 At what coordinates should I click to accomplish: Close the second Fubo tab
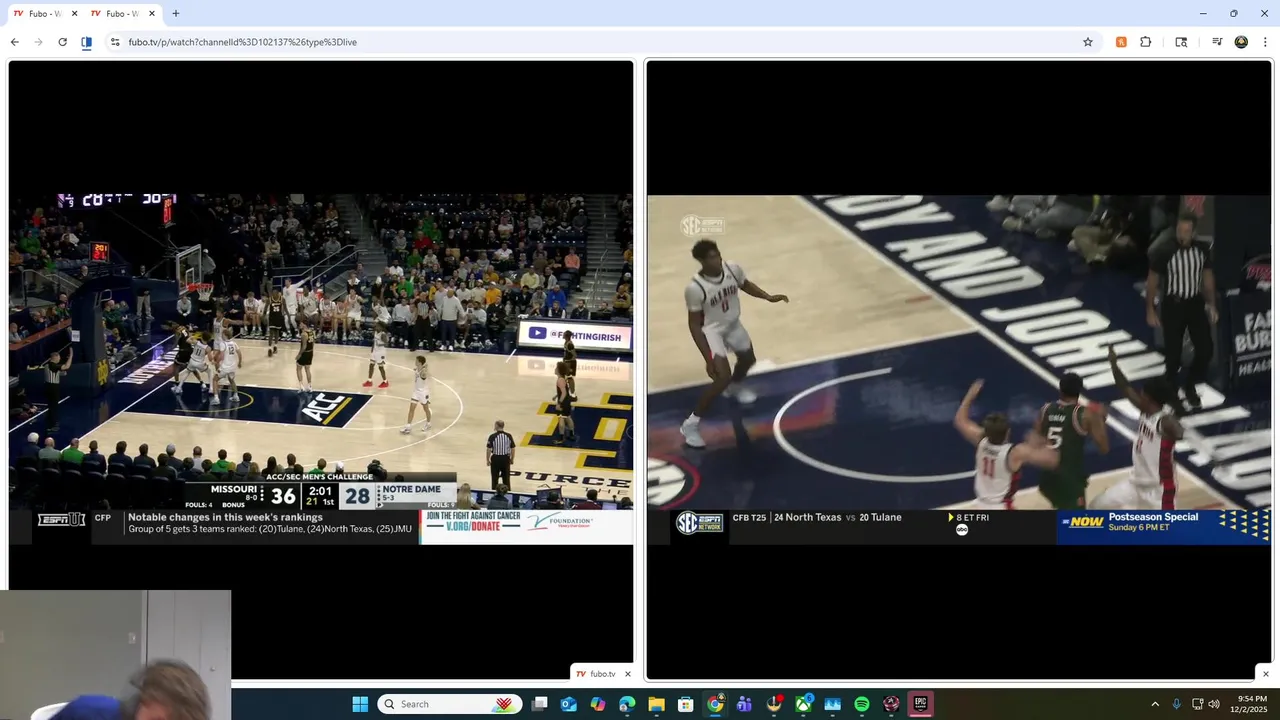152,14
